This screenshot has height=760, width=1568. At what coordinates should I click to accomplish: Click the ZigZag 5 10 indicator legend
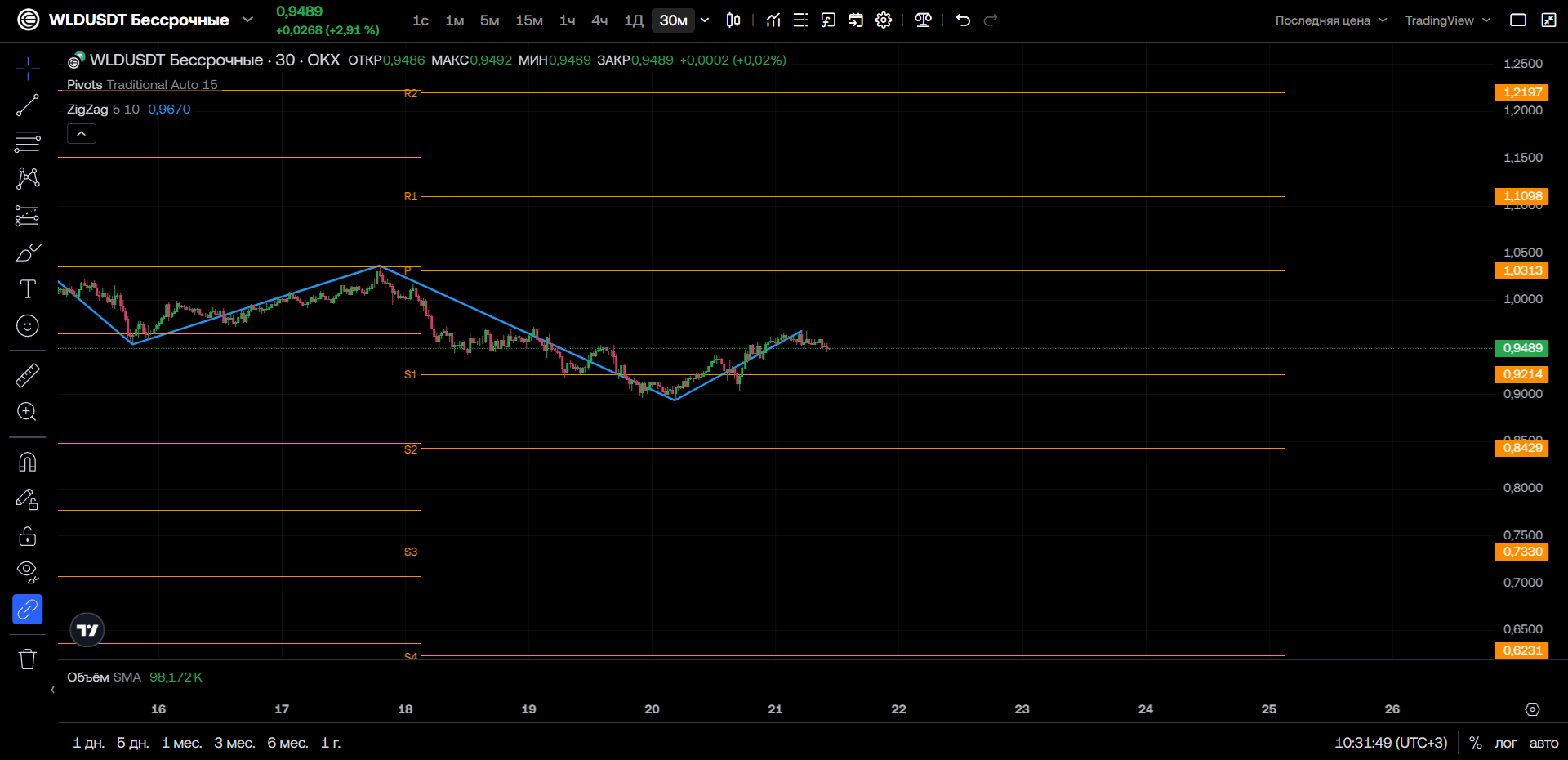click(x=128, y=110)
